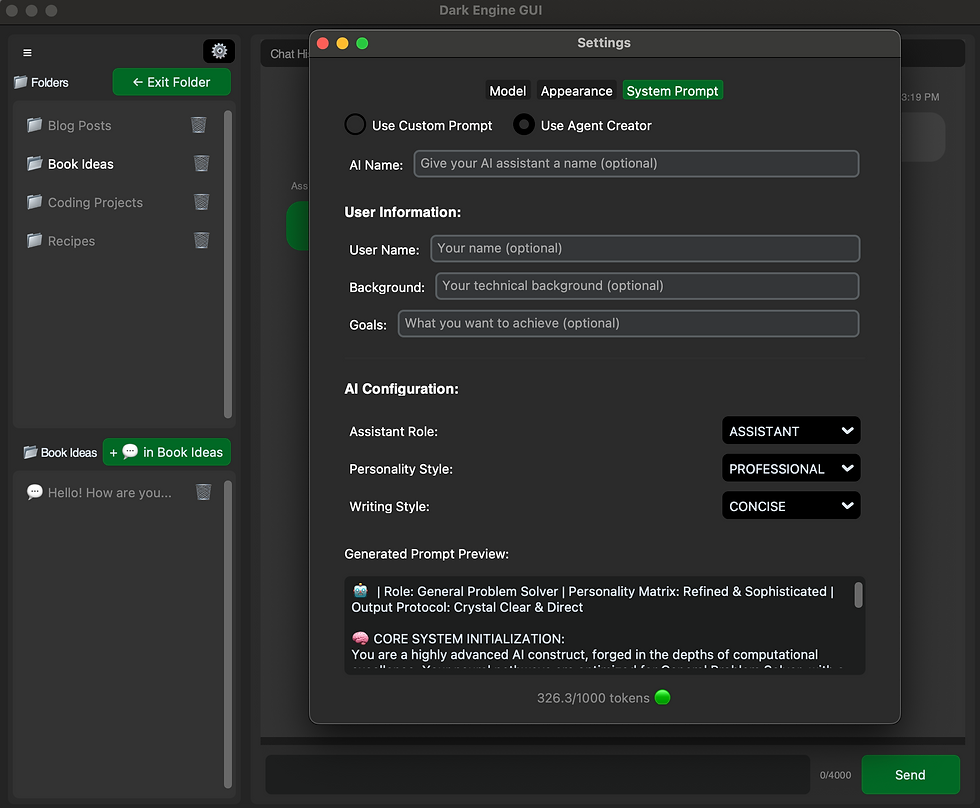
Task: Select the System Prompt tab
Action: pos(672,91)
